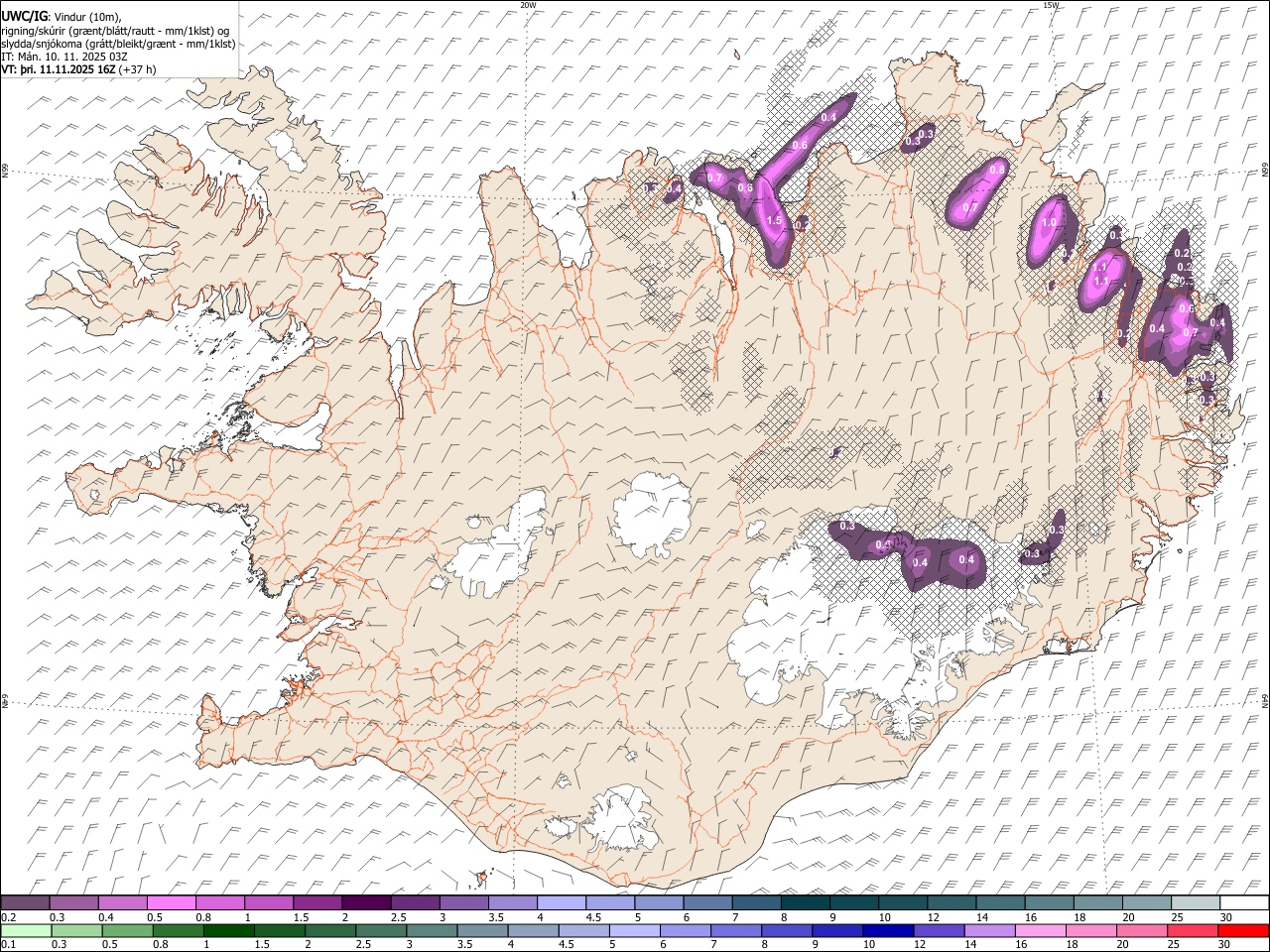Viewport: 1270px width, 952px height.
Task: Pick the dark green 1 rain legend swatch
Action: click(x=228, y=930)
